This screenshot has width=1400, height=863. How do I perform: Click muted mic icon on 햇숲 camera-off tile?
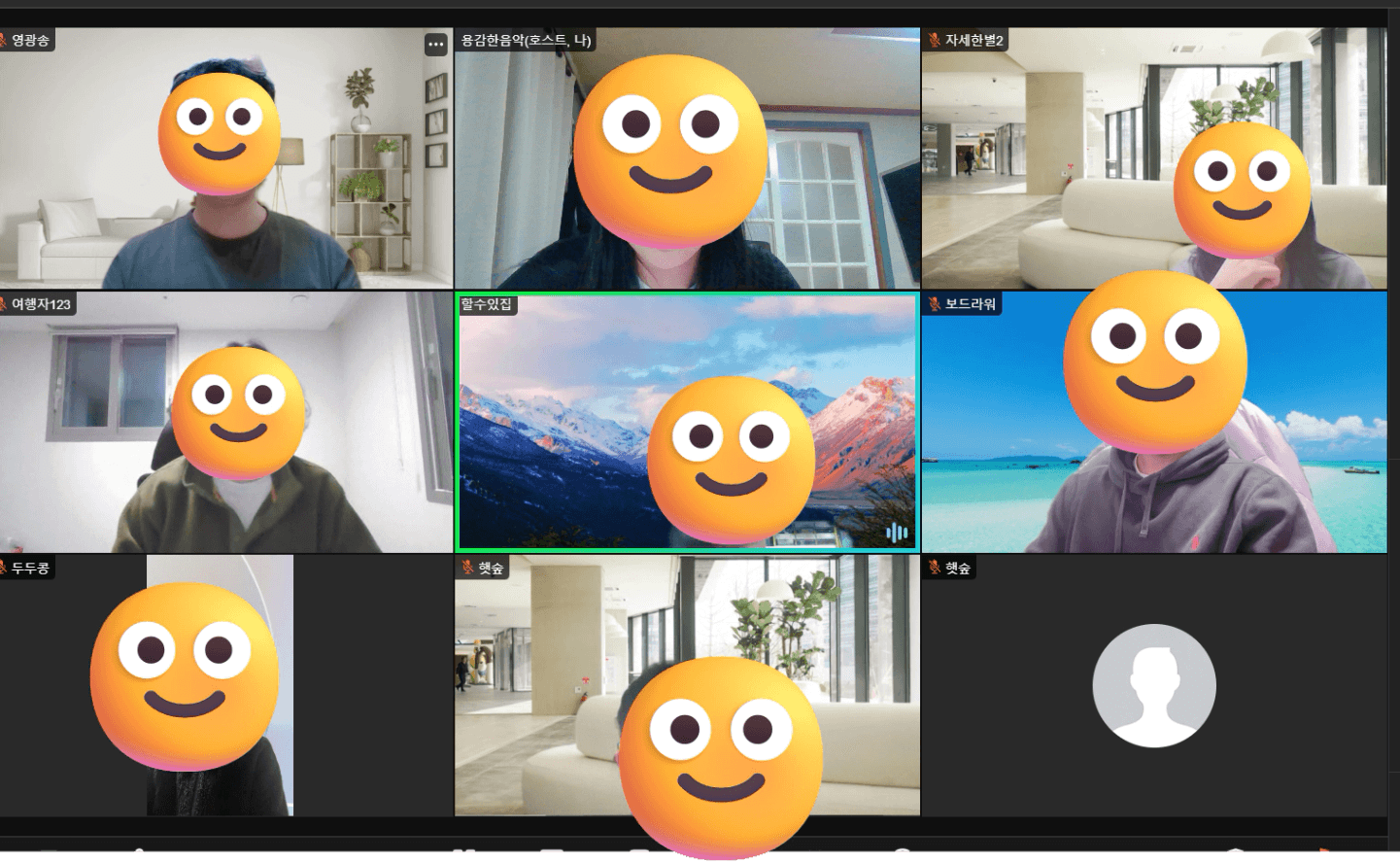click(934, 568)
